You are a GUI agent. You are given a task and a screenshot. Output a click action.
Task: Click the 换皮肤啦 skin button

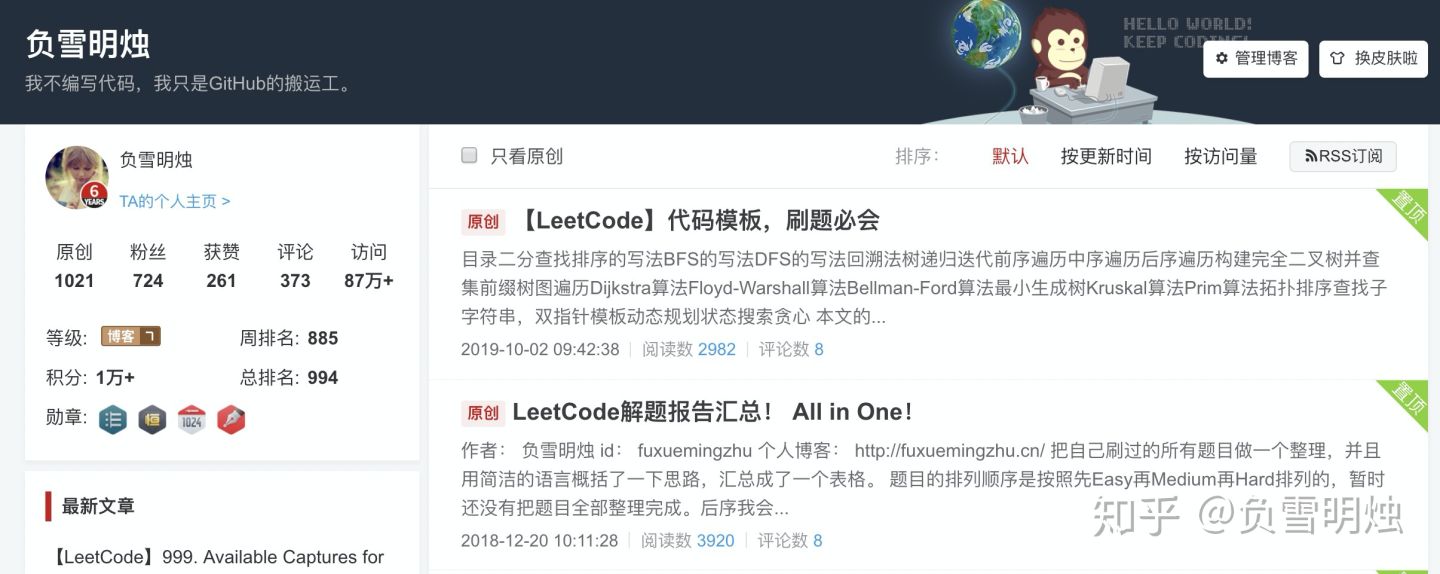(x=1375, y=58)
